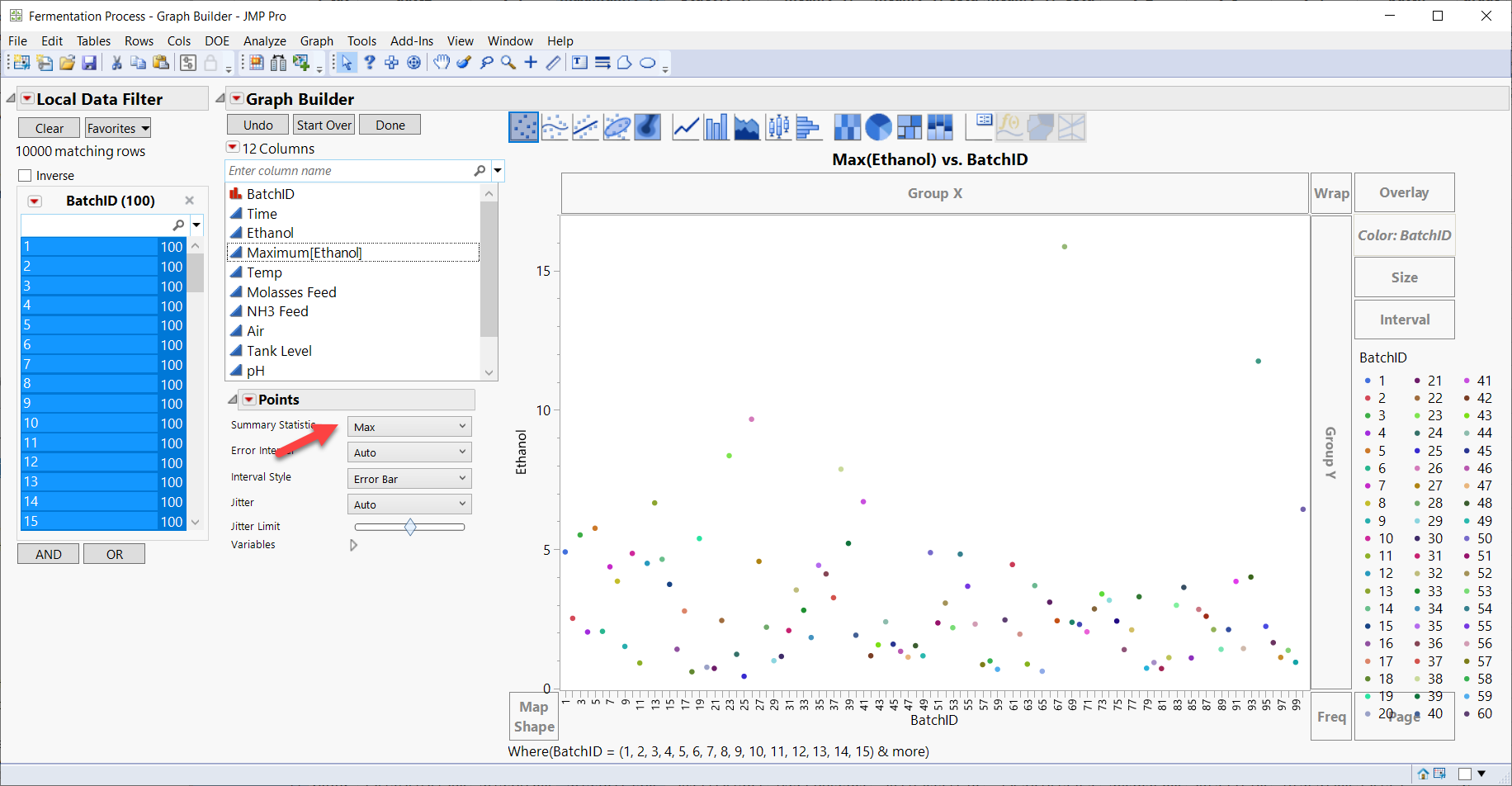Select the Box Plot element icon

[x=777, y=126]
